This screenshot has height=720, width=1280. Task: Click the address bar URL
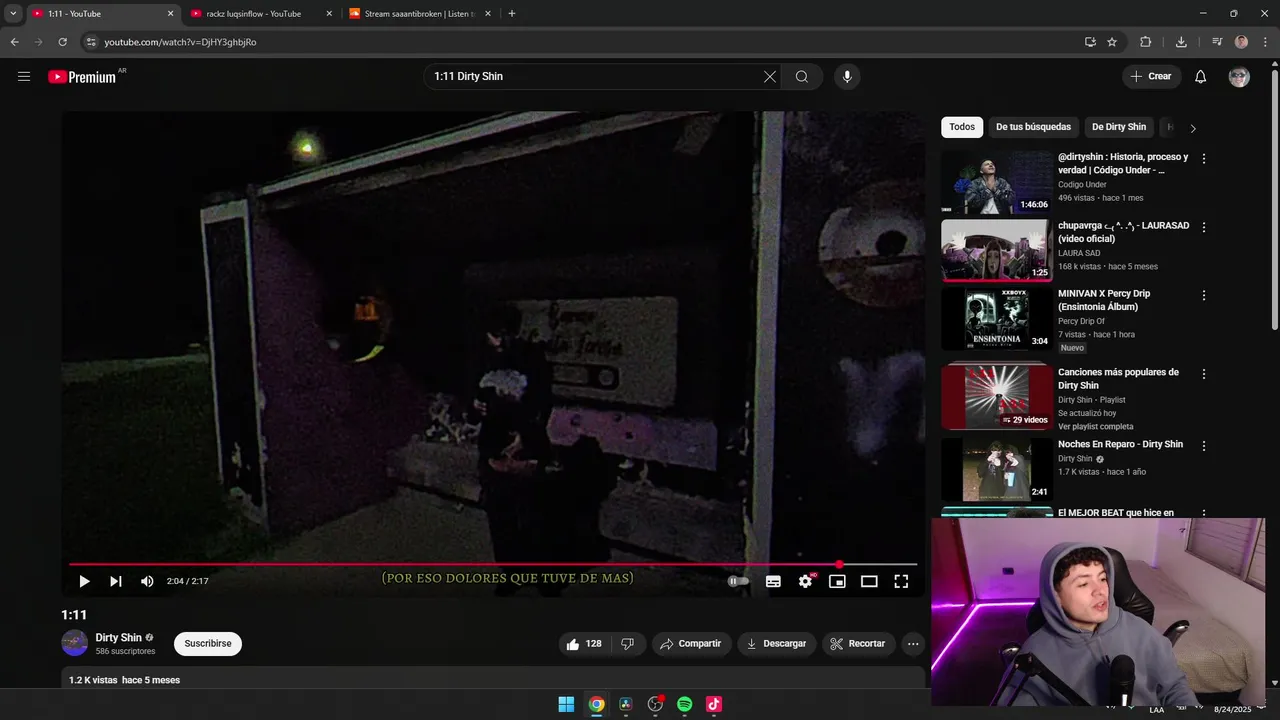[x=180, y=42]
